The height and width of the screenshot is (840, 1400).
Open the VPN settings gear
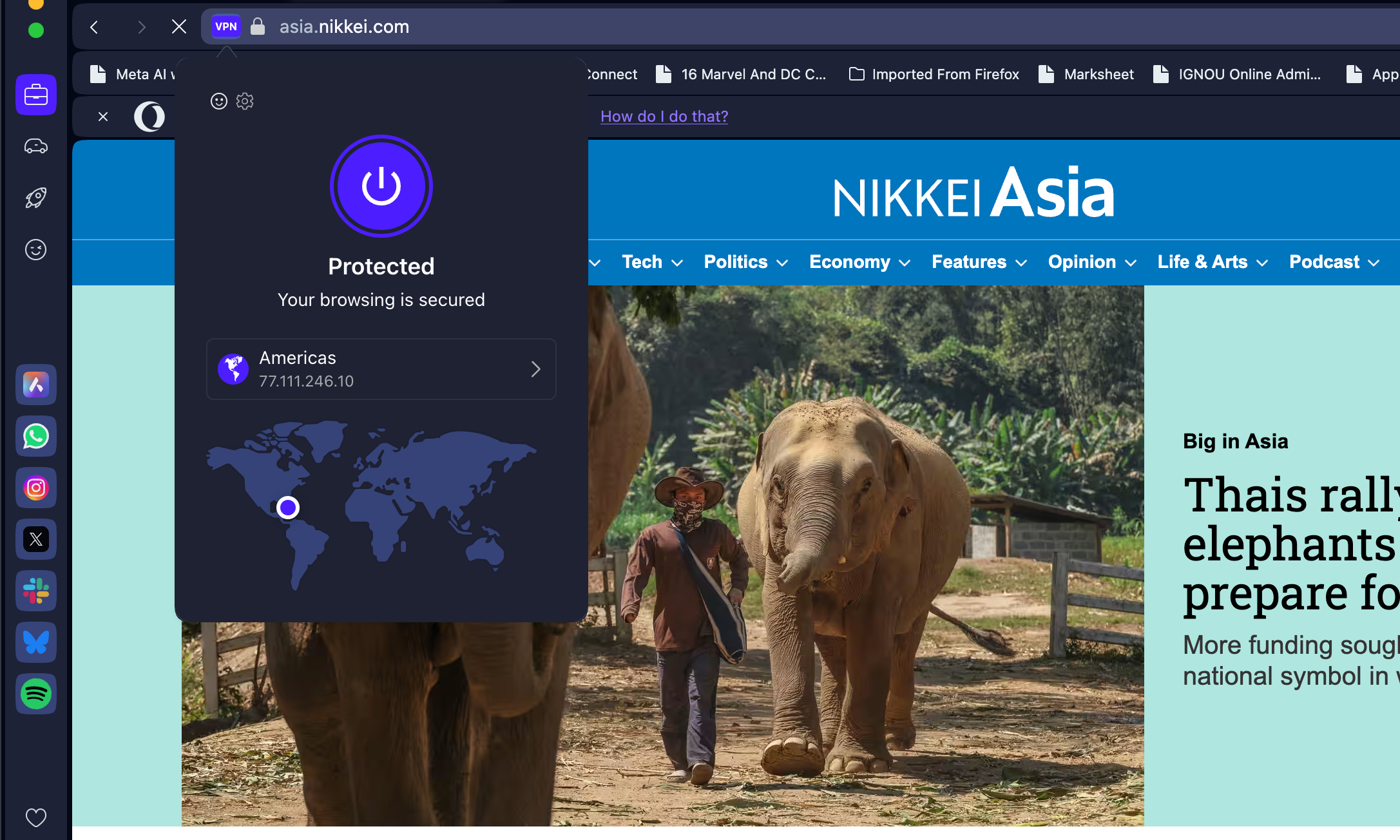pos(245,101)
